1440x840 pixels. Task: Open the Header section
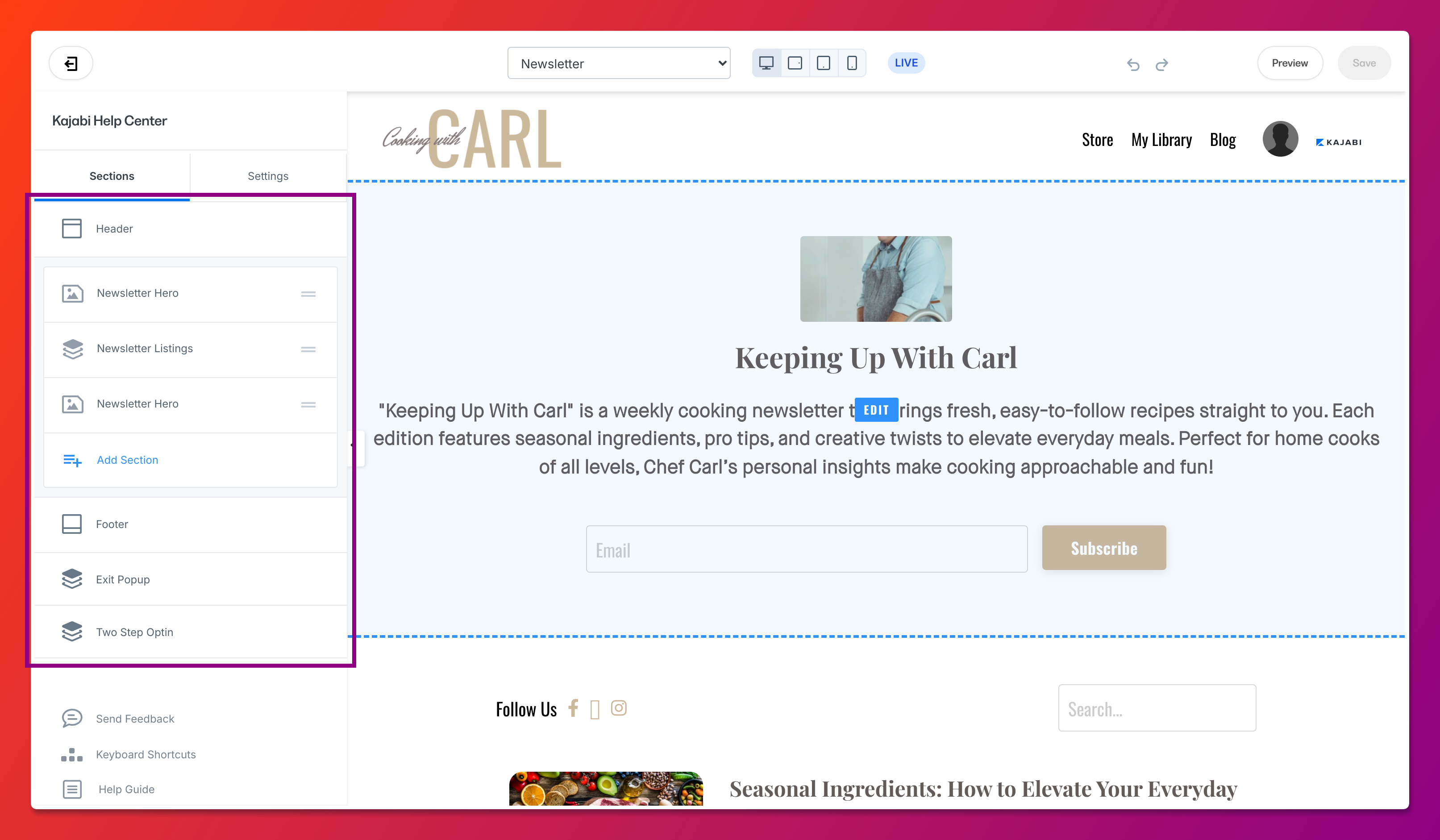point(190,229)
